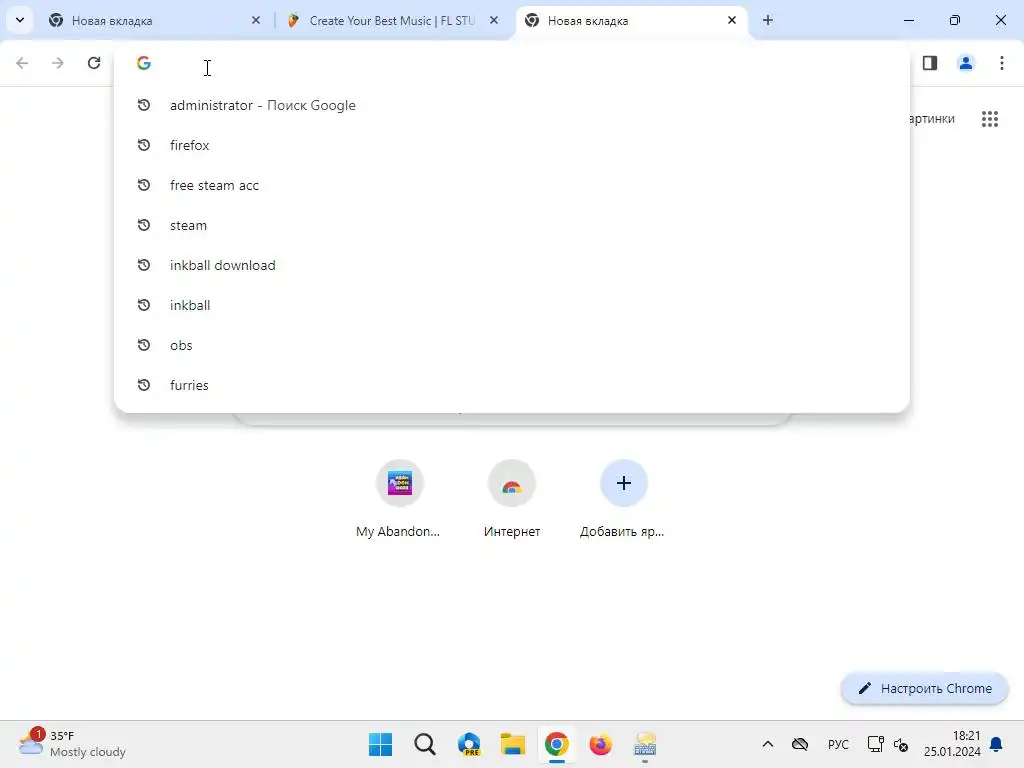Viewport: 1024px width, 768px height.
Task: Open network settings tray icon
Action: pos(875,744)
